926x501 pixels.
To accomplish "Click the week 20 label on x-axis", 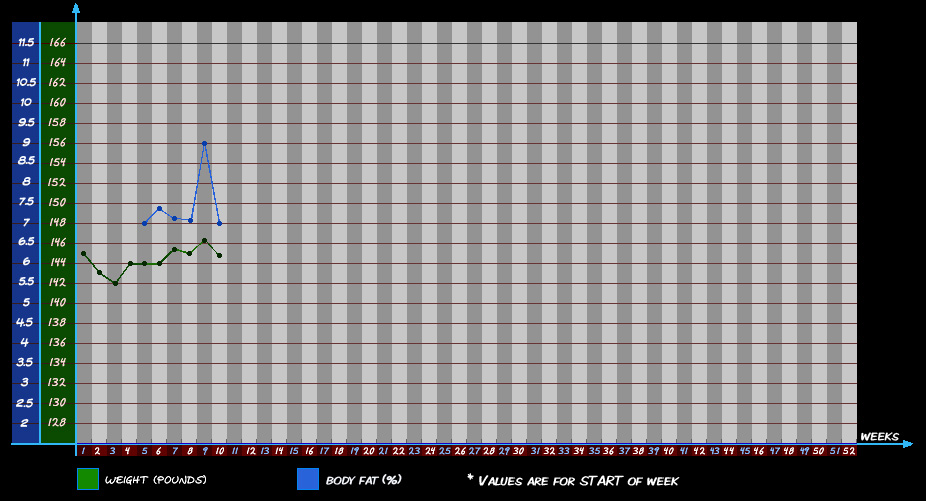I will (369, 451).
